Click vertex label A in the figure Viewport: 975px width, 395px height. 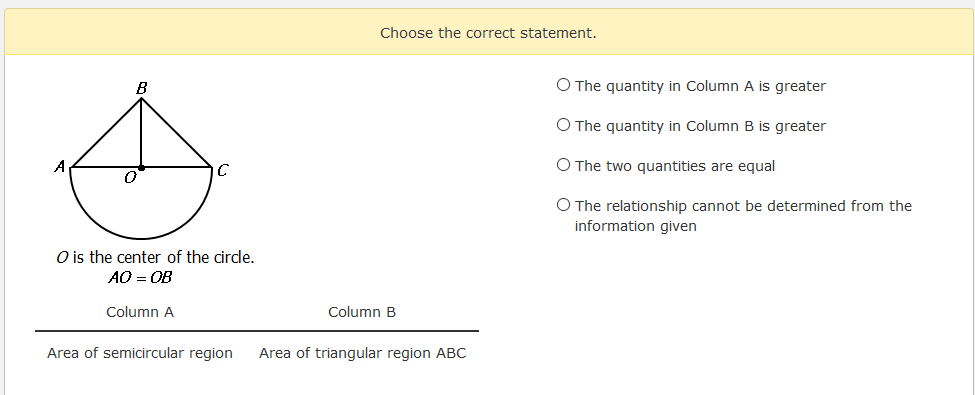60,167
